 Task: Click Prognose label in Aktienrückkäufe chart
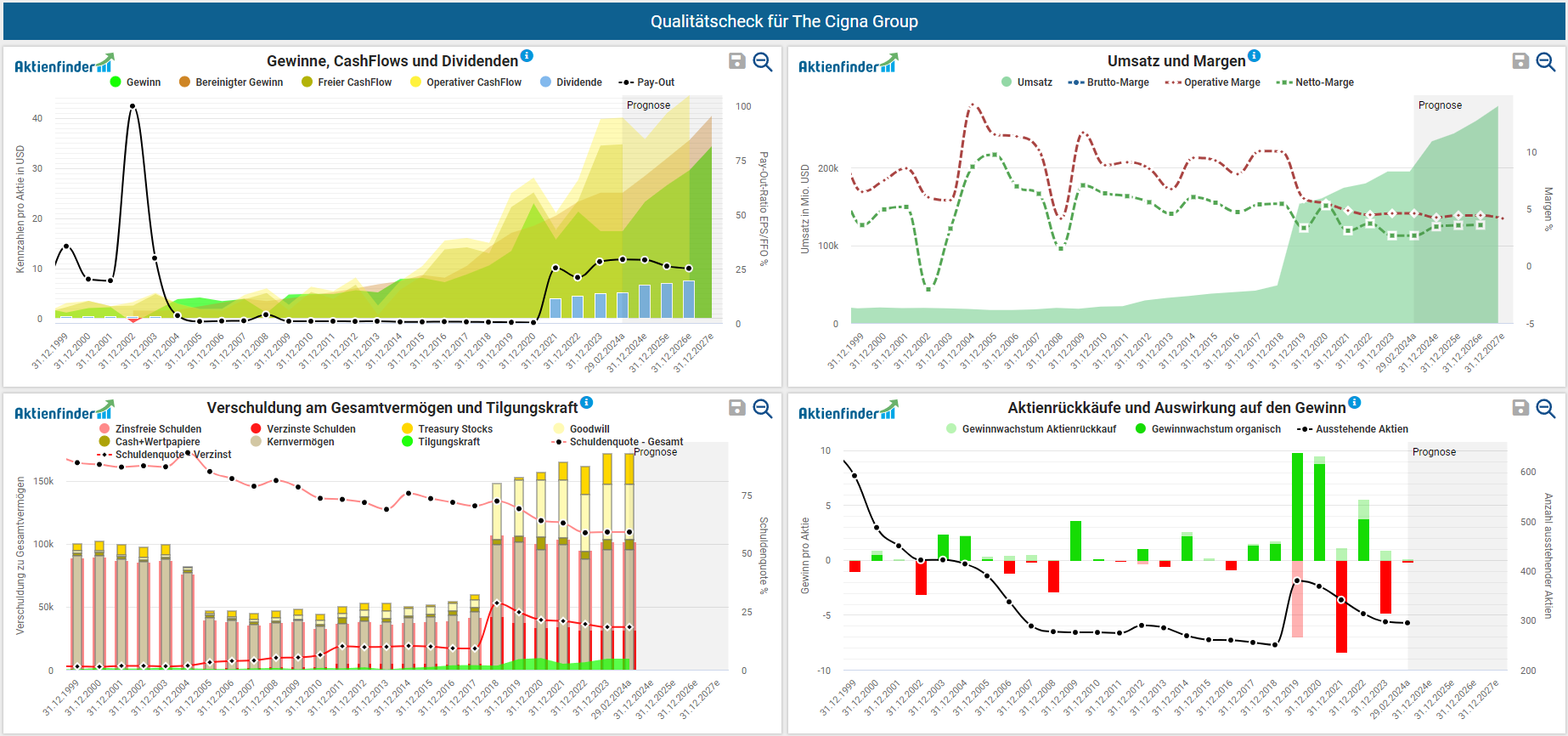(x=1434, y=452)
